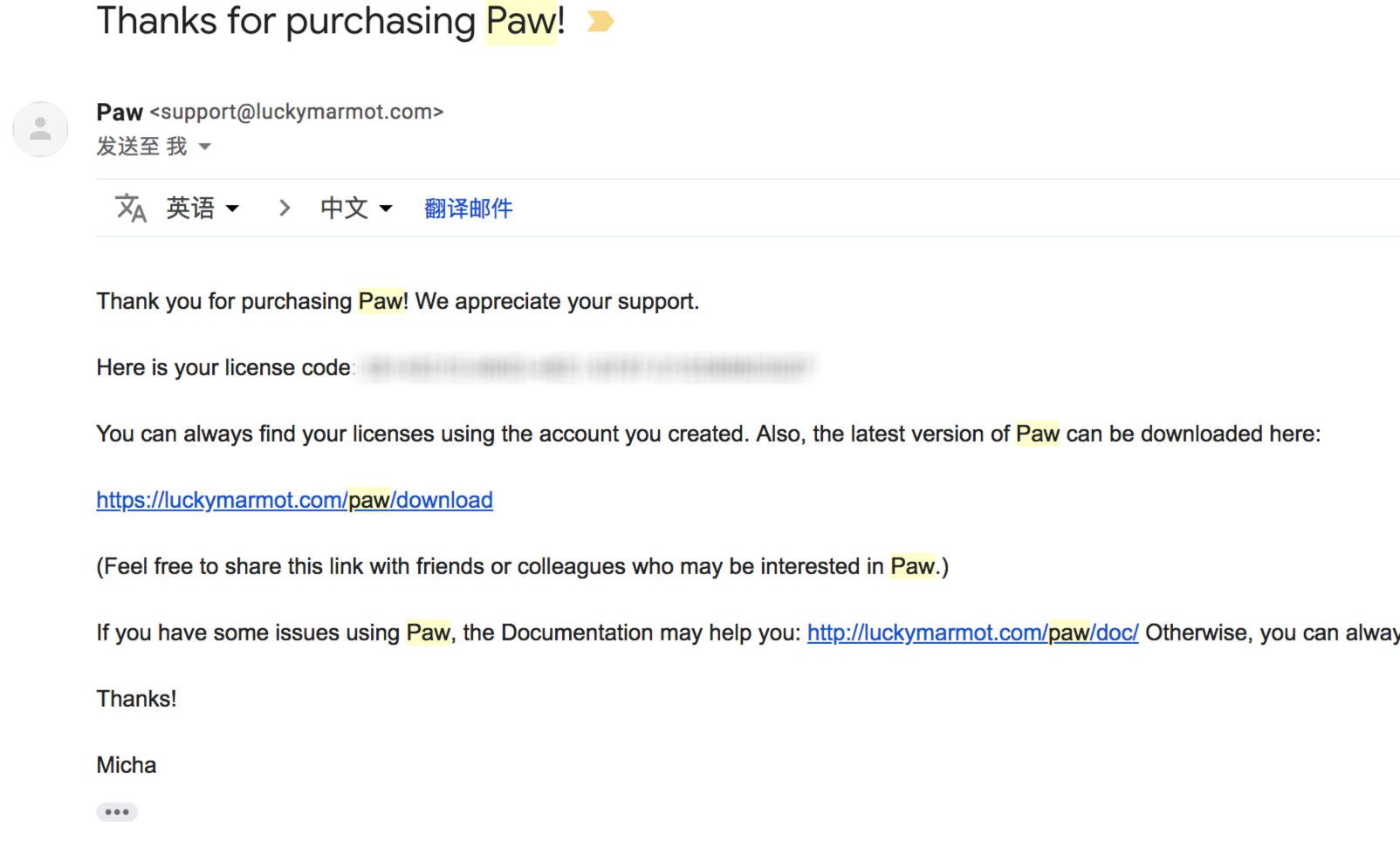The height and width of the screenshot is (862, 1400).
Task: Open the Paw documentation link
Action: [972, 633]
